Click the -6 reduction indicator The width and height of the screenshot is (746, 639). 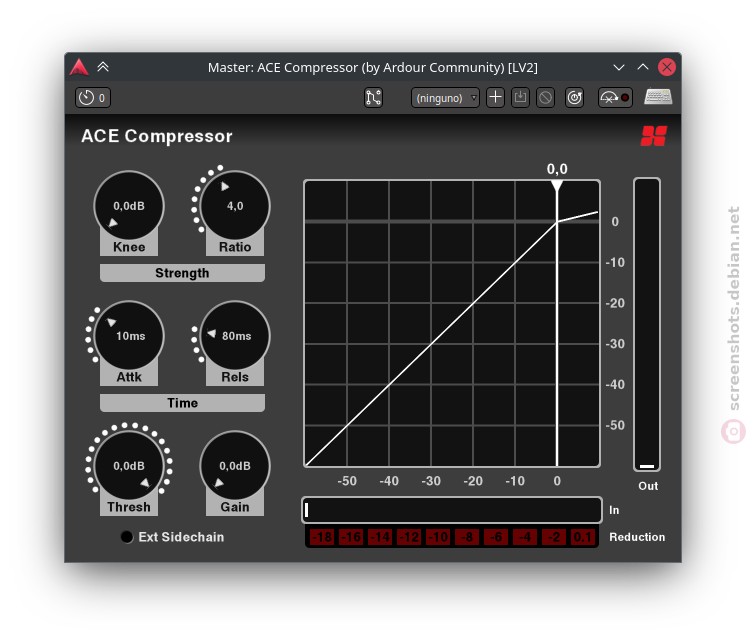click(496, 537)
